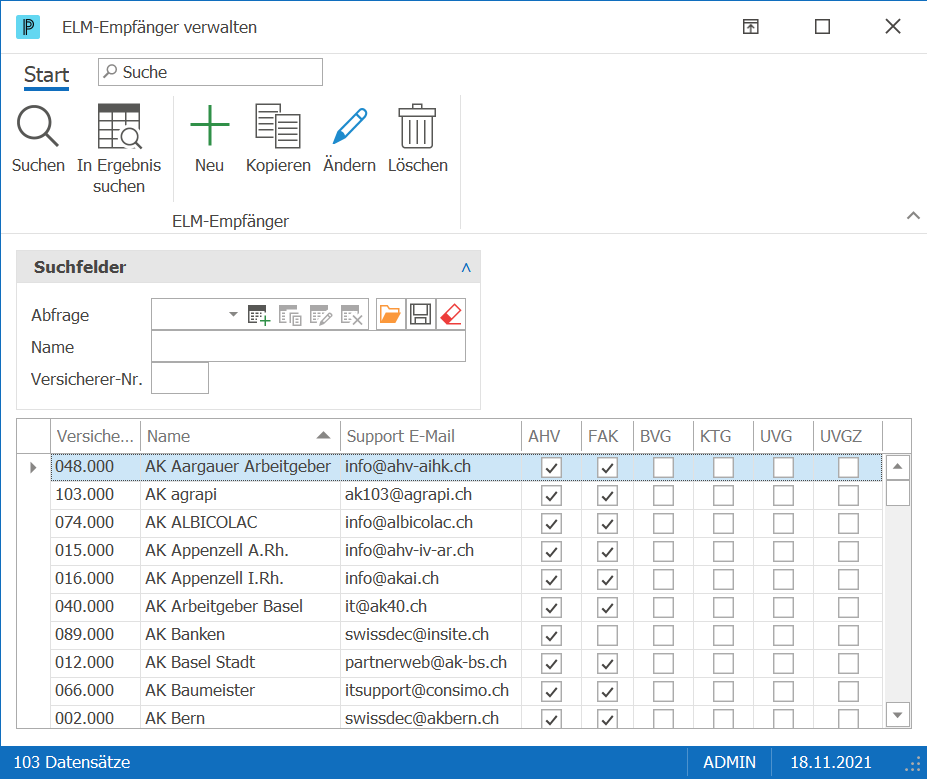Check BVG for AK ALBICOLAC
This screenshot has width=927, height=779.
[x=663, y=523]
